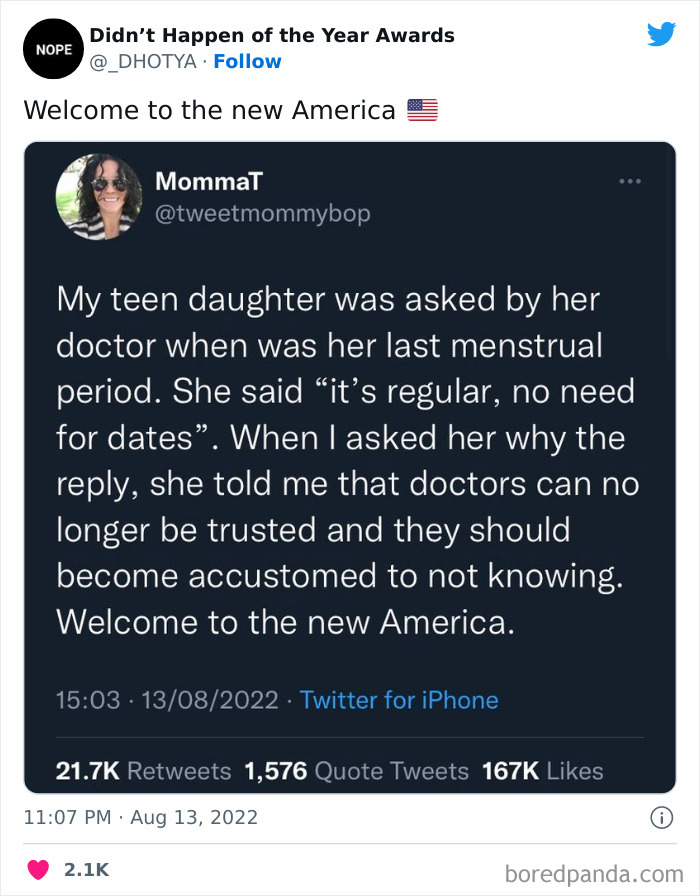Click the @_DHOTYA handle
The height and width of the screenshot is (896, 700).
[x=144, y=62]
